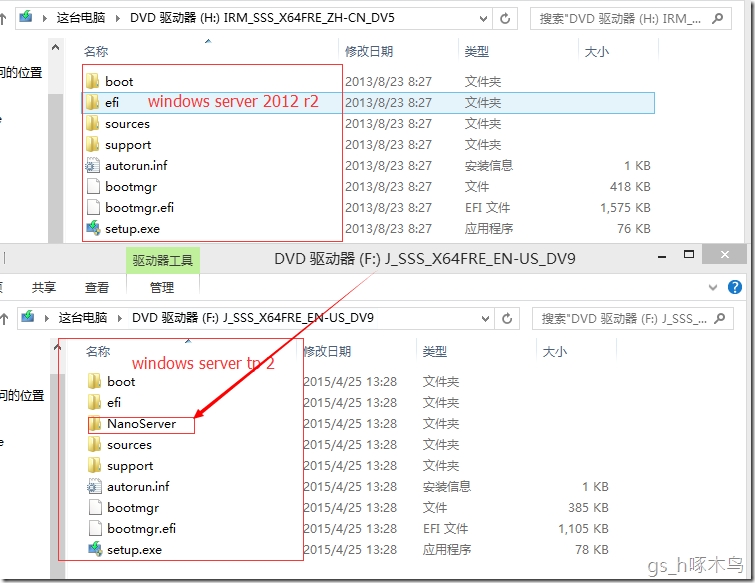Open 共享 ribbon tab
Image resolution: width=755 pixels, height=583 pixels.
(x=44, y=287)
